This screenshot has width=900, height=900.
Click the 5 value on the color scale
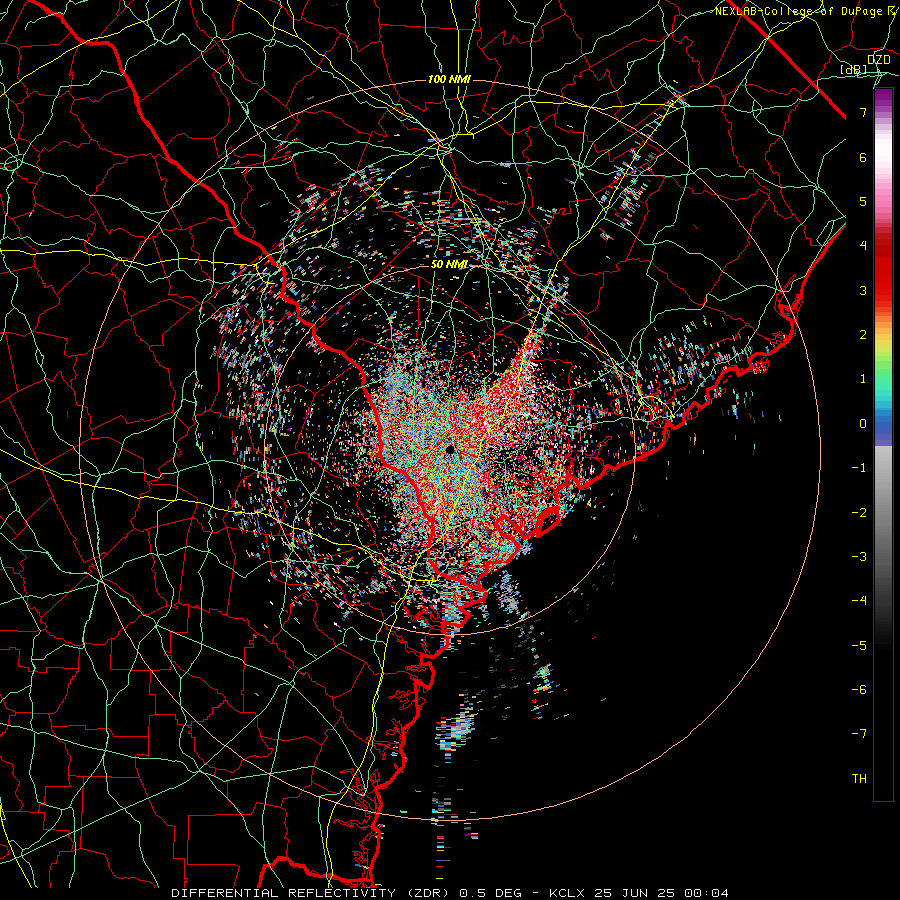(863, 201)
